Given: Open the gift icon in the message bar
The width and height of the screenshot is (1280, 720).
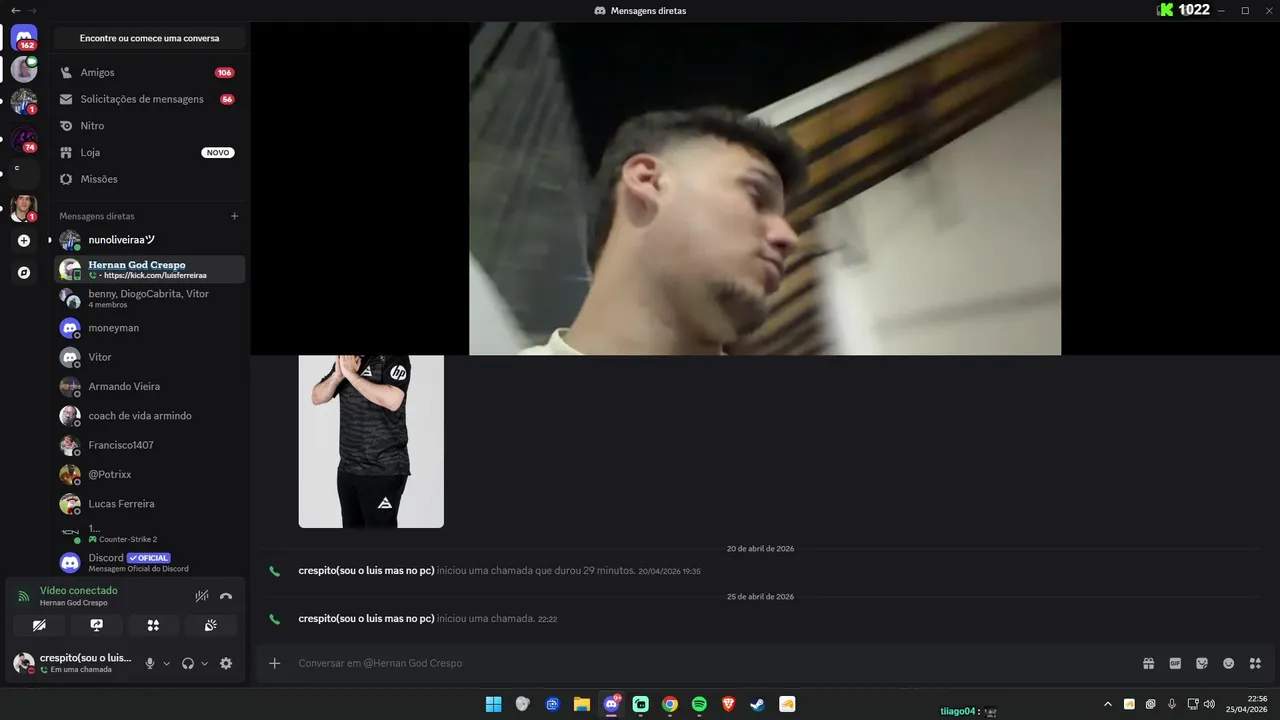Looking at the screenshot, I should [1149, 663].
